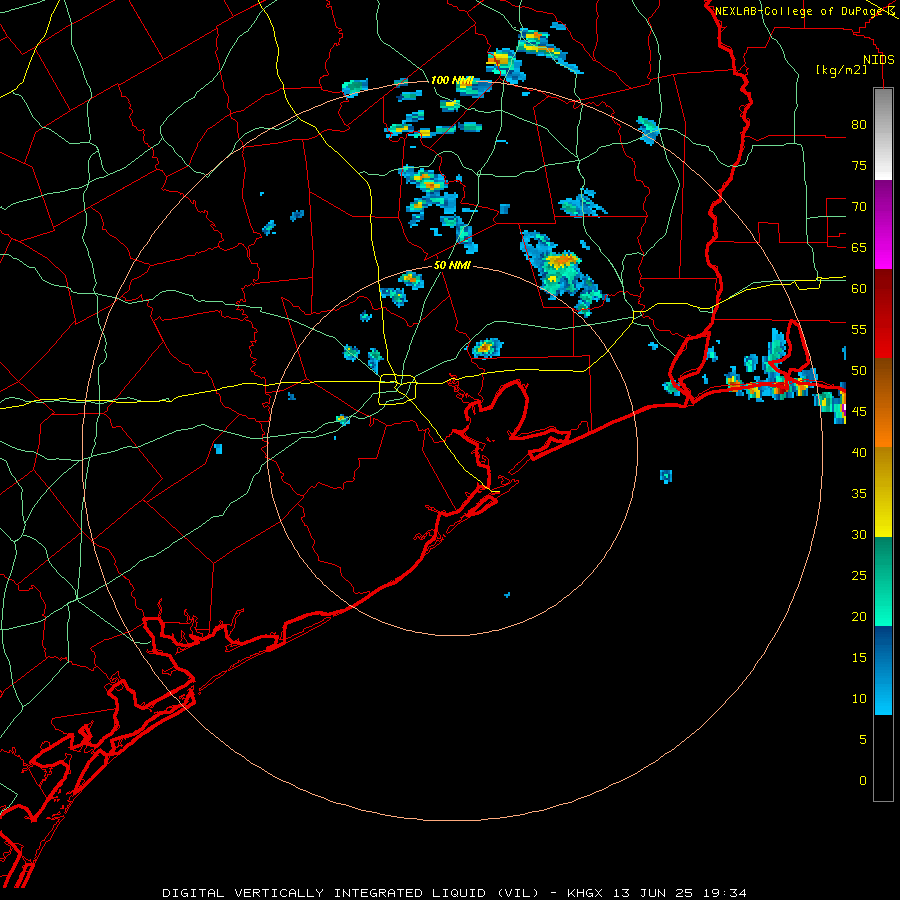The width and height of the screenshot is (900, 900).
Task: Click the blue segment of the color bar
Action: click(x=883, y=670)
